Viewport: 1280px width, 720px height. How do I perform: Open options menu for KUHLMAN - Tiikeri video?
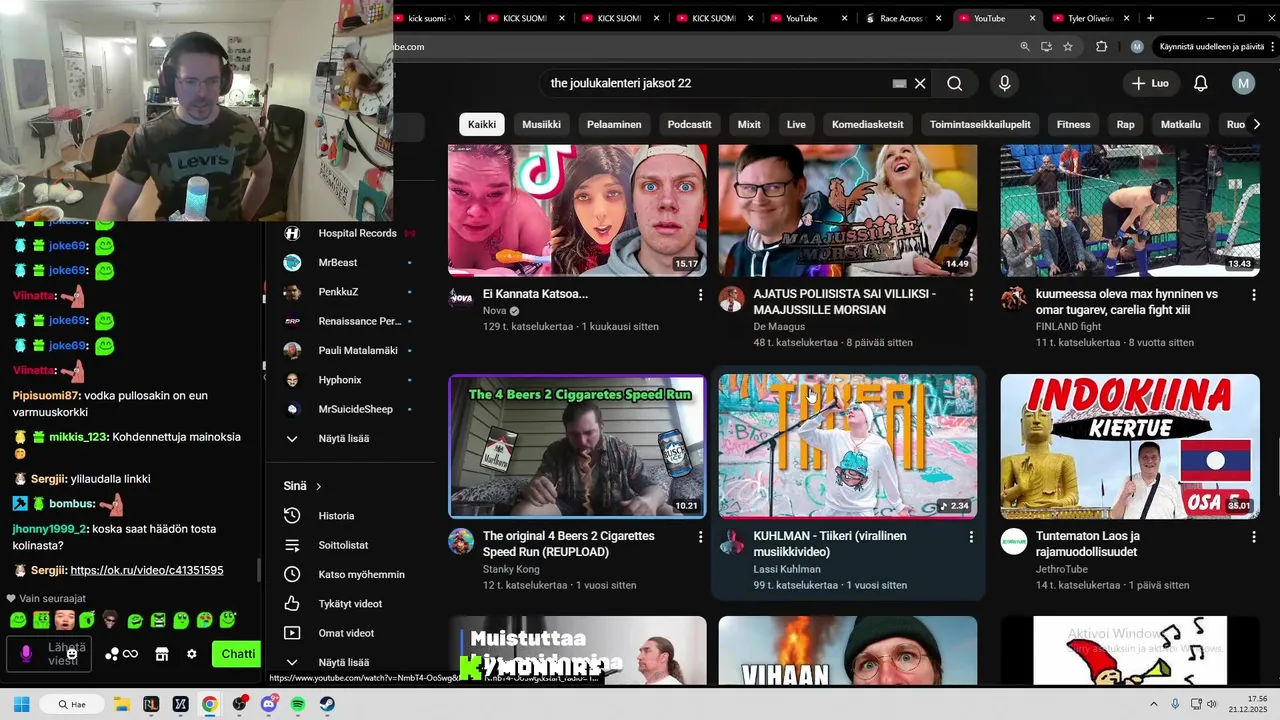[971, 537]
